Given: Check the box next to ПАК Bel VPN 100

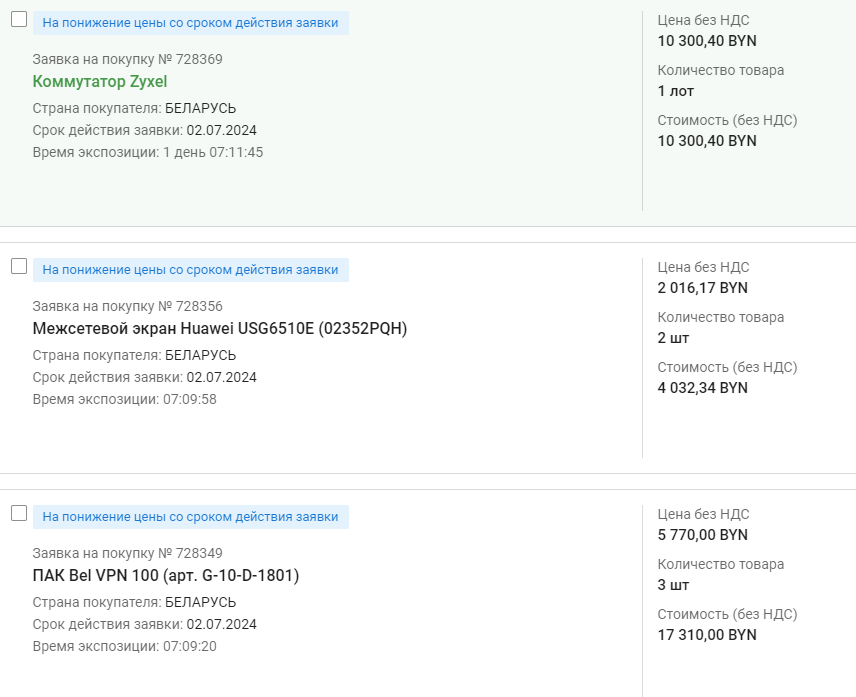Looking at the screenshot, I should [18, 513].
